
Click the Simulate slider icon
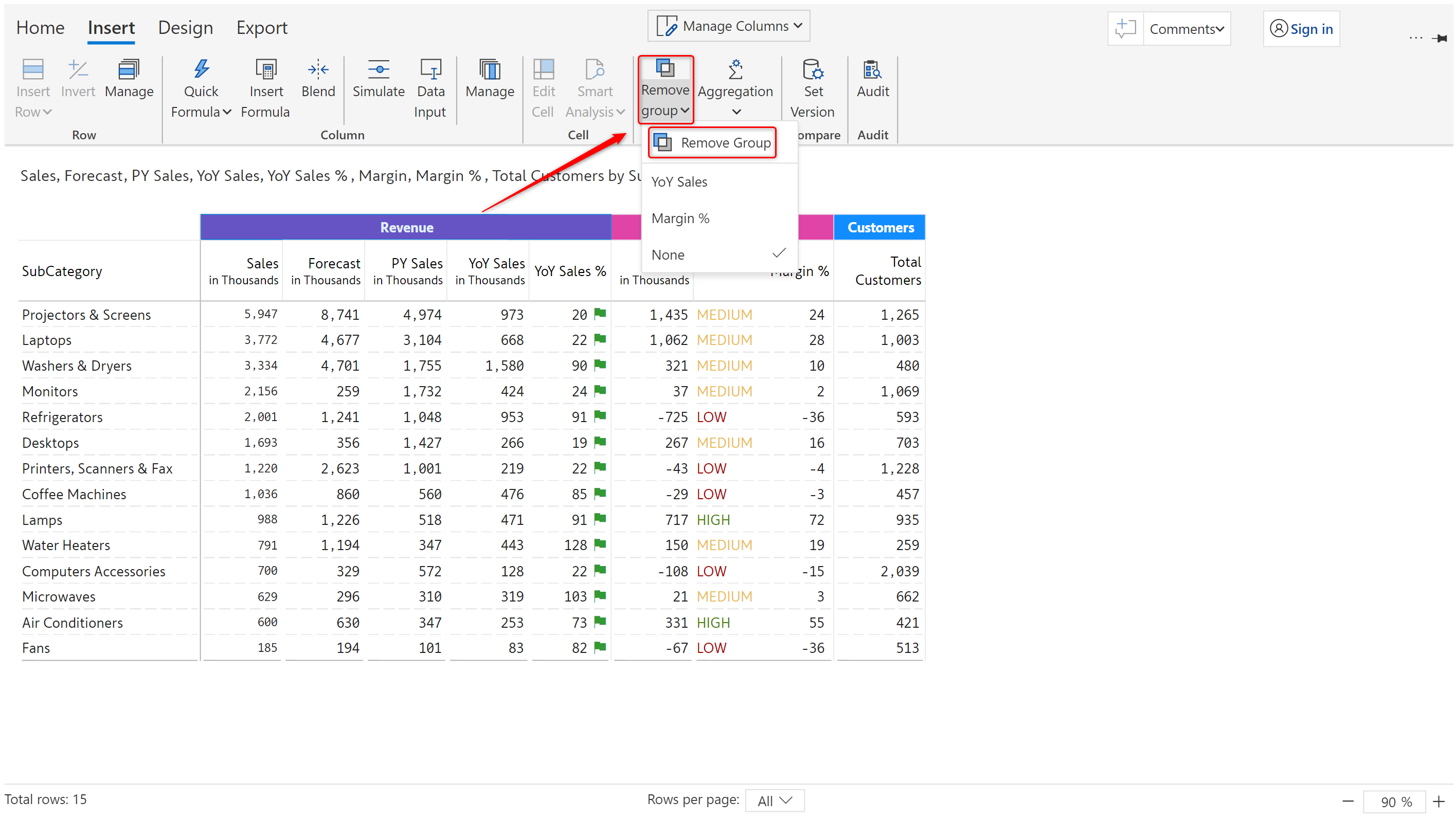(378, 70)
